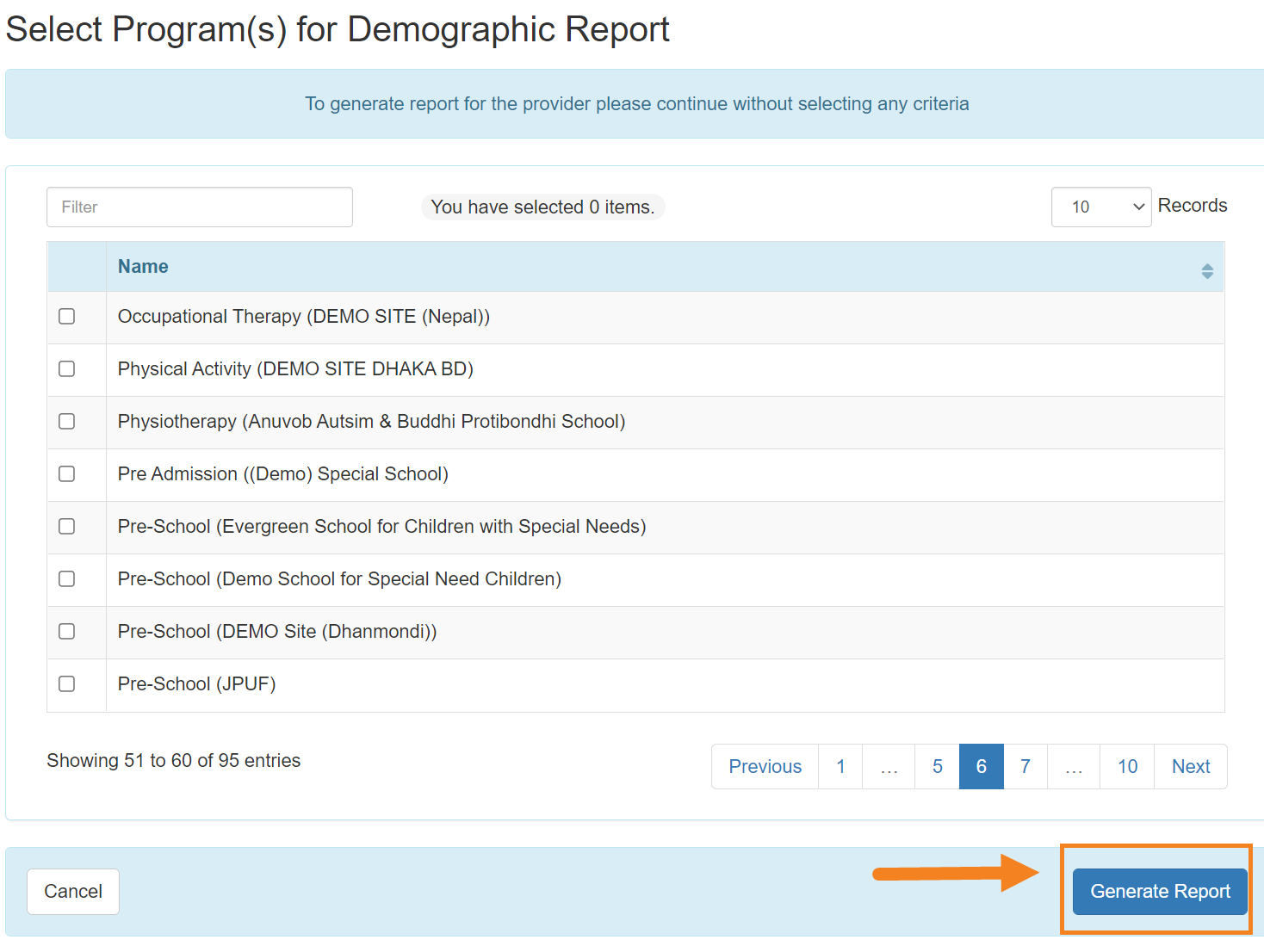
Task: Select the Physiotherapy program checkbox
Action: coord(66,422)
